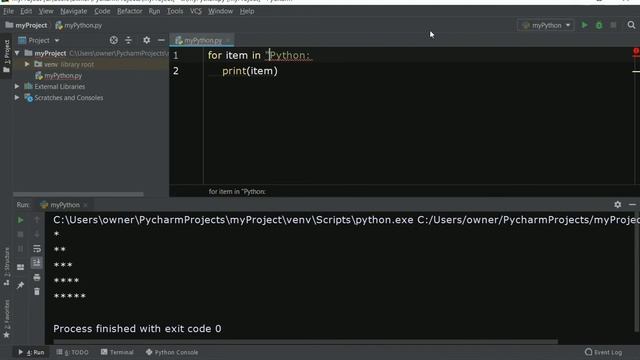Toggle the 2: Favorites side tool window
This screenshot has width=640, height=360.
coord(7,319)
